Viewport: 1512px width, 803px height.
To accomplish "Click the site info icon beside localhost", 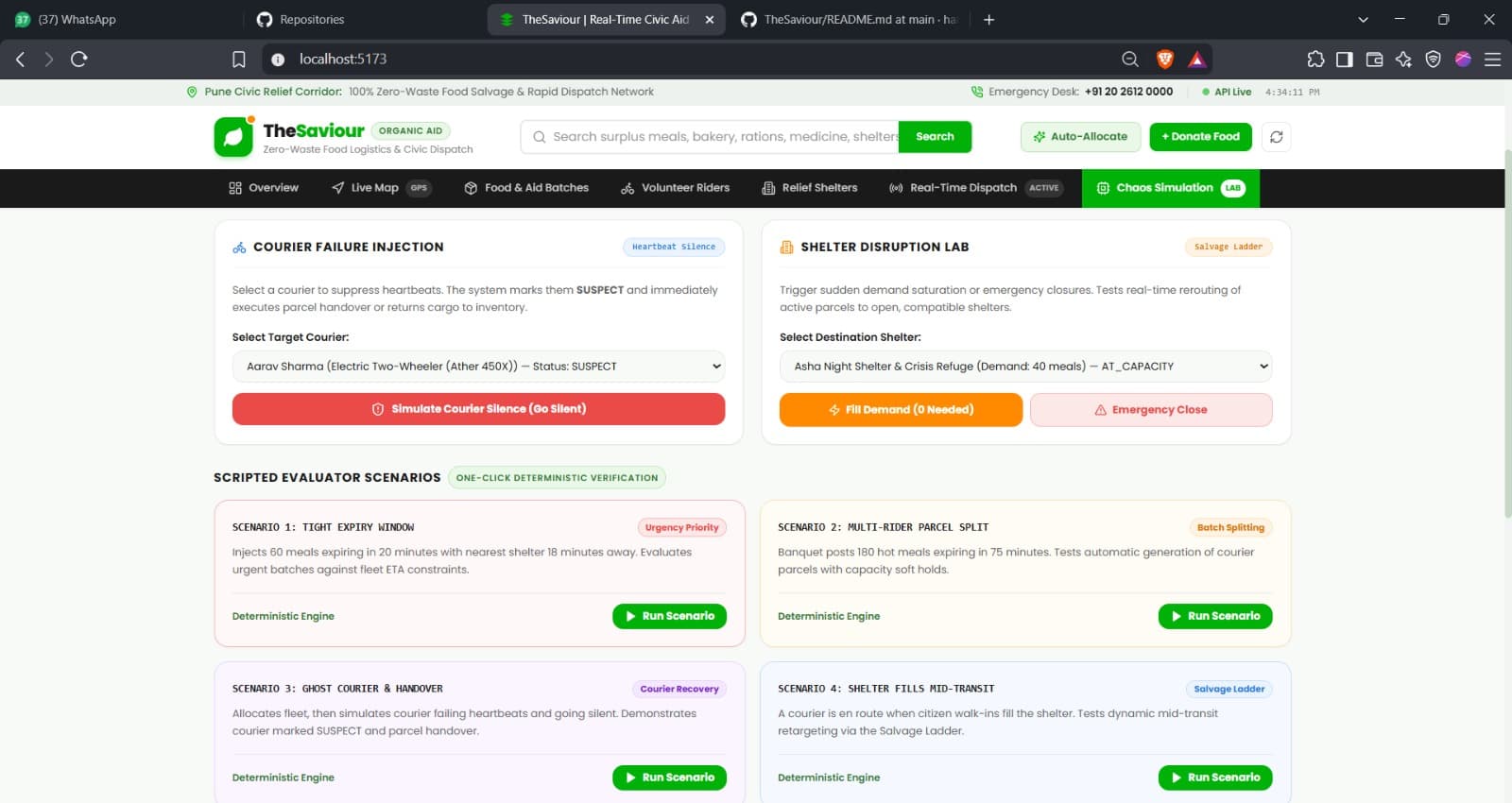I will [278, 59].
